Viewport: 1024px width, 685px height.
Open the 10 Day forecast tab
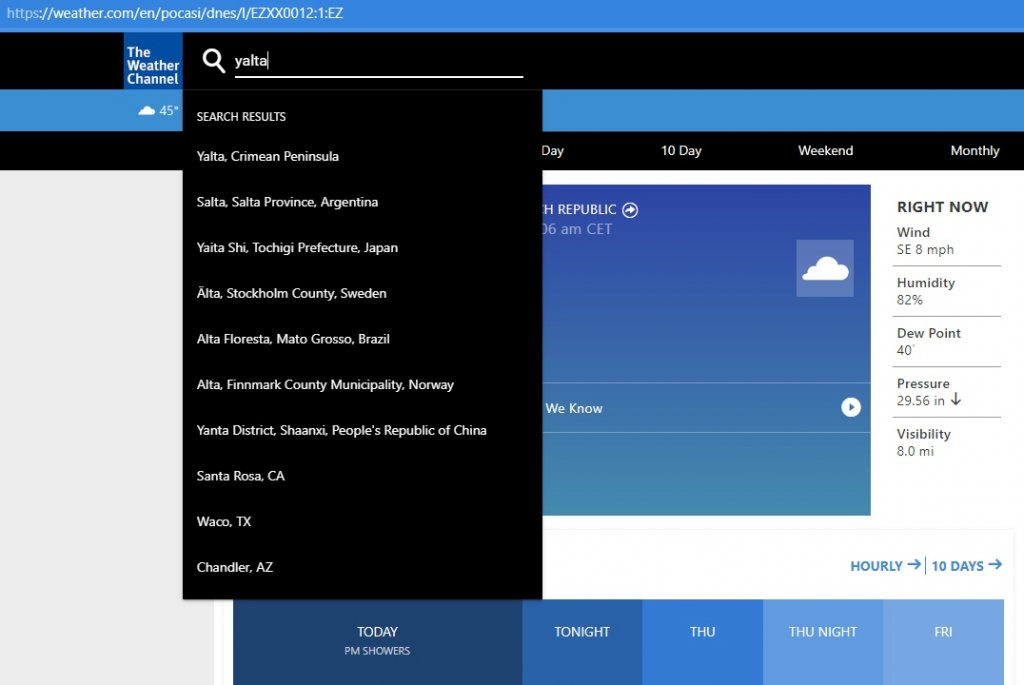[x=681, y=151]
